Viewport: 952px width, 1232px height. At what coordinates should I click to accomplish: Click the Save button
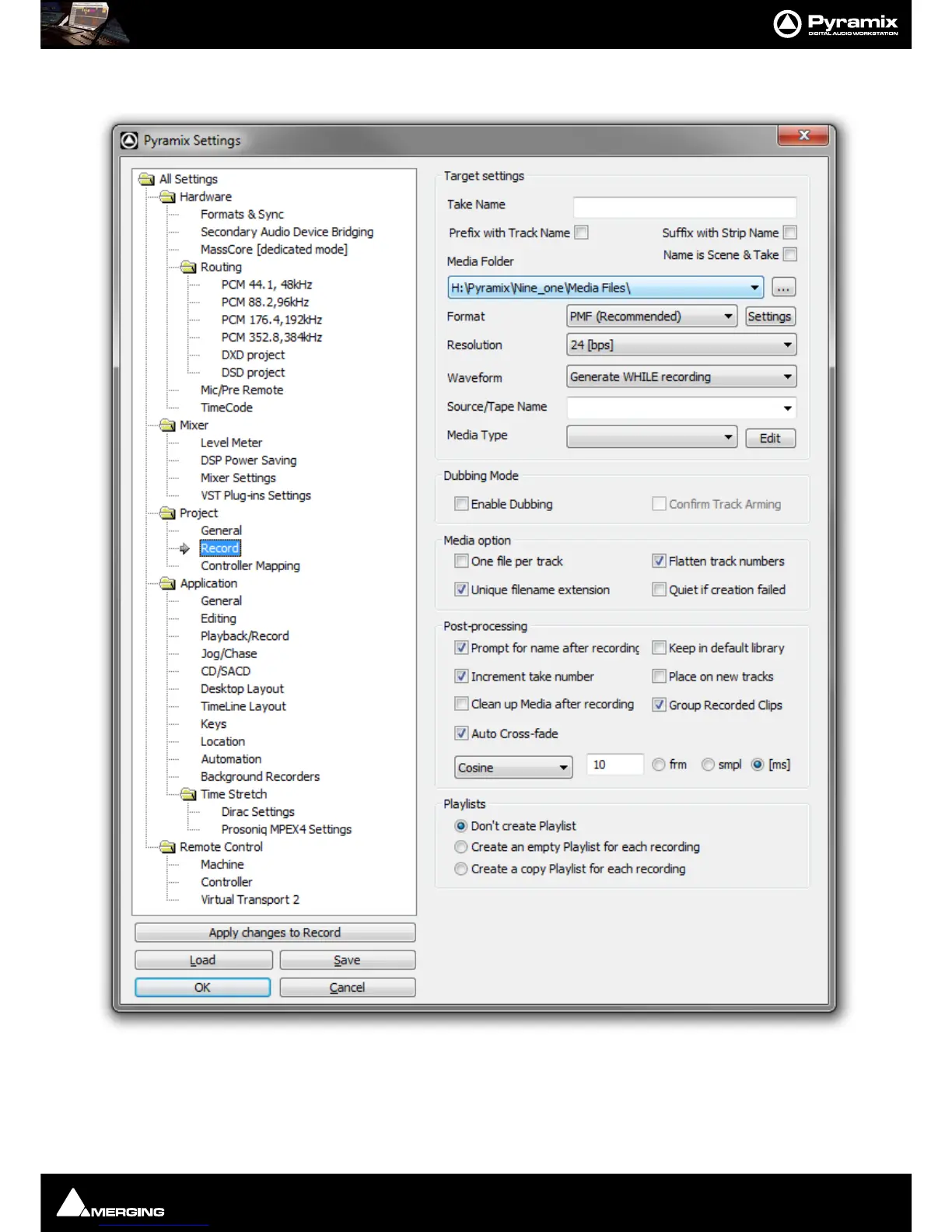347,960
